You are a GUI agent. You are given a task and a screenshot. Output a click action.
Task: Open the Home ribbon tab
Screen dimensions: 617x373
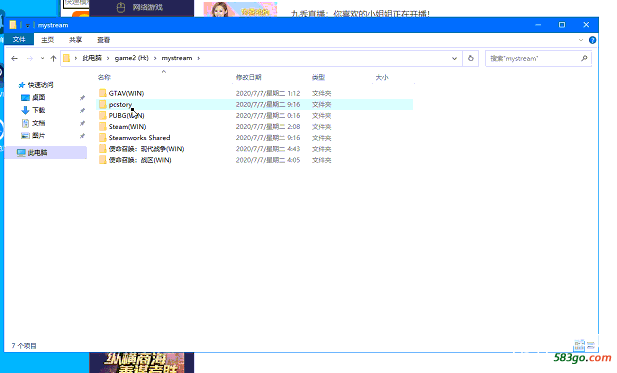pos(48,40)
